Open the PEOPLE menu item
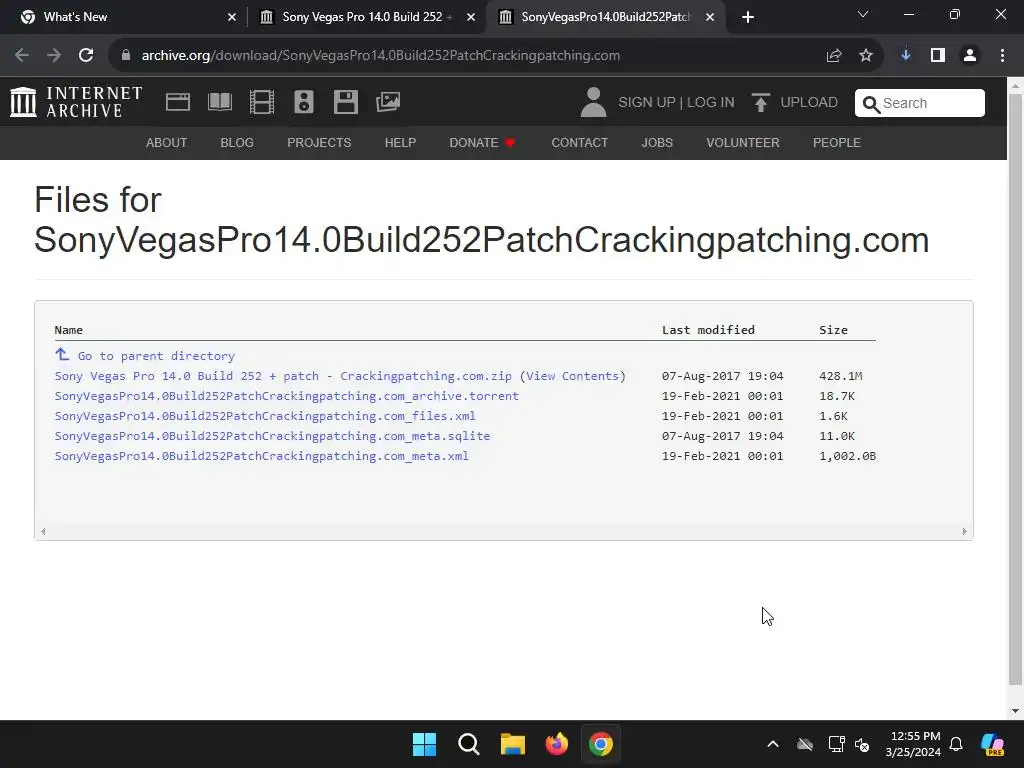The image size is (1024, 768). click(x=837, y=142)
